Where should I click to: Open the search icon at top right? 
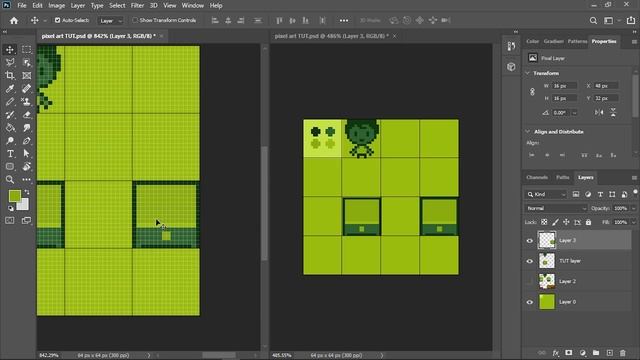593,20
